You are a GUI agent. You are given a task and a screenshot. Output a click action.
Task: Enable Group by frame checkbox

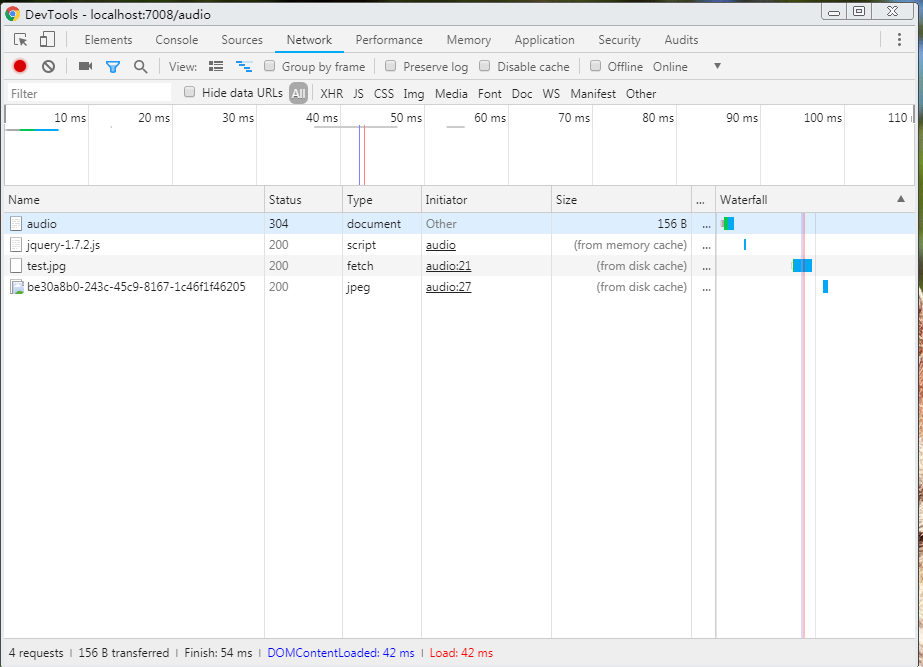[270, 66]
